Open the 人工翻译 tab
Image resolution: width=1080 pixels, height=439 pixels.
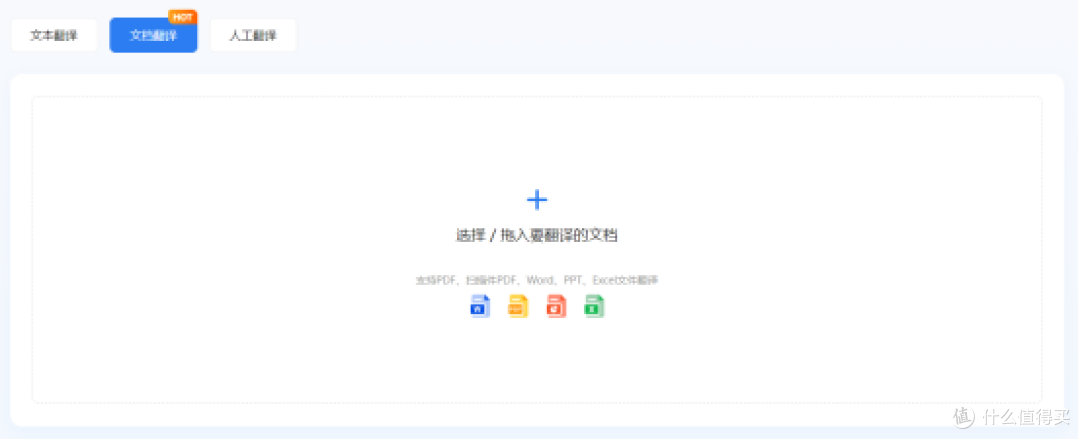point(253,35)
